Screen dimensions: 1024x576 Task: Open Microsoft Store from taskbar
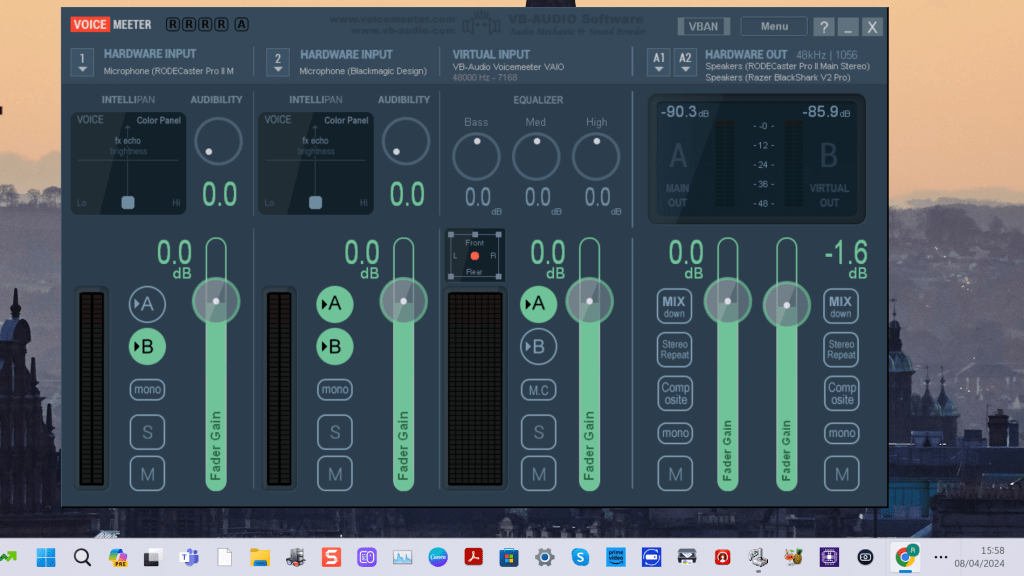[509, 557]
